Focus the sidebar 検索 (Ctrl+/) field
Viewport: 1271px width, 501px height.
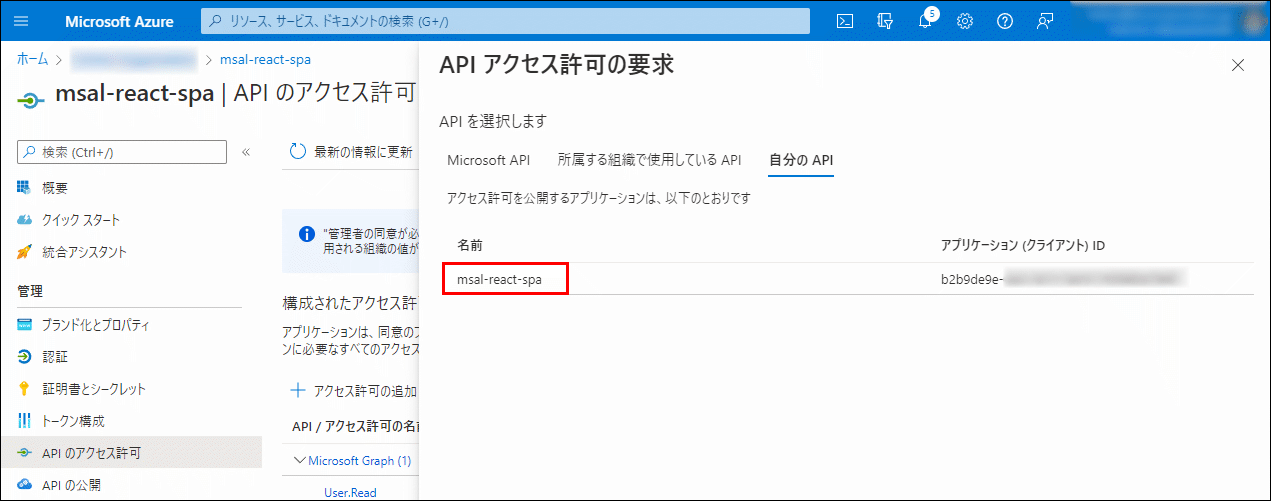[x=122, y=152]
